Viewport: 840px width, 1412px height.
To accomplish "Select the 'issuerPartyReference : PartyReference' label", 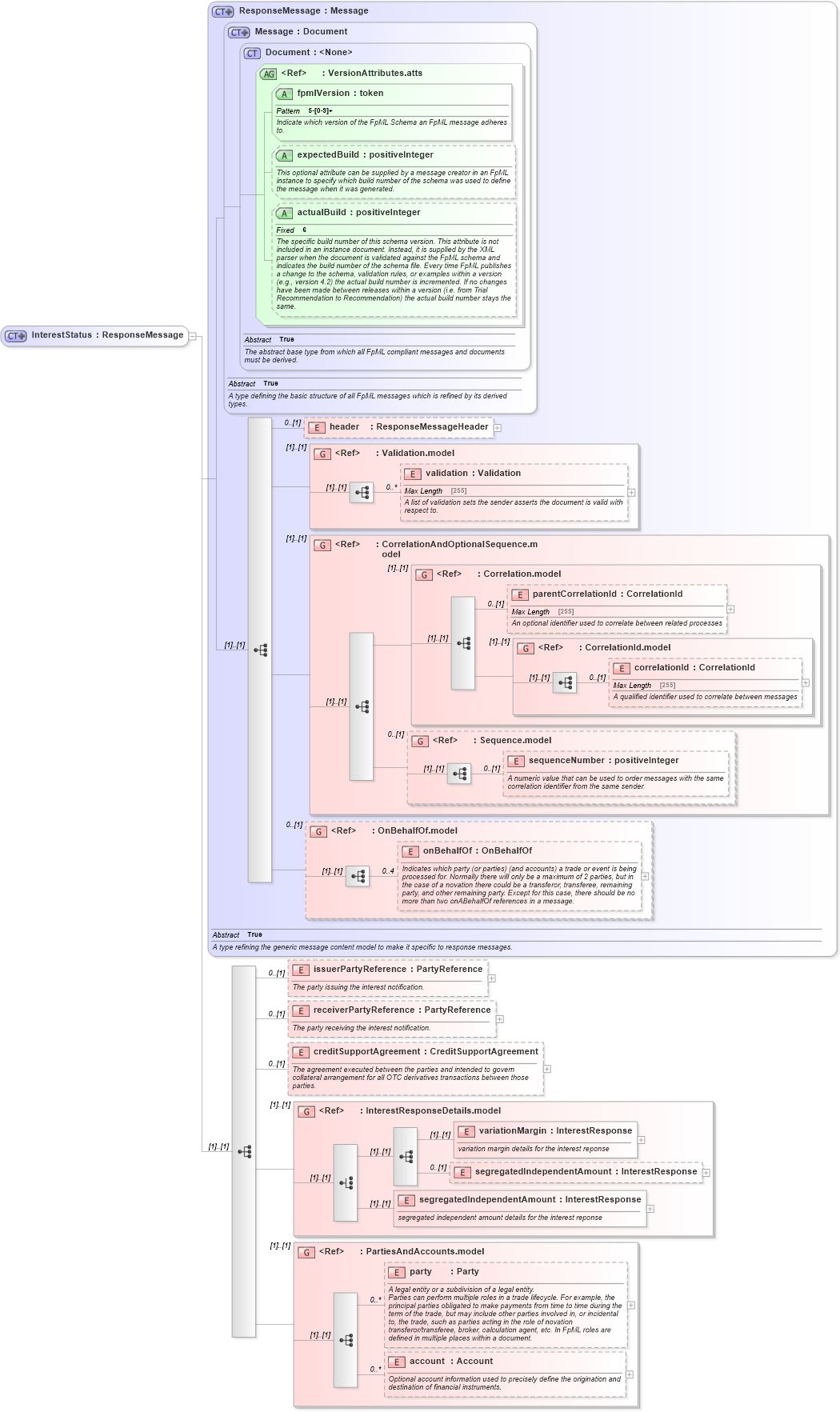I will [398, 970].
